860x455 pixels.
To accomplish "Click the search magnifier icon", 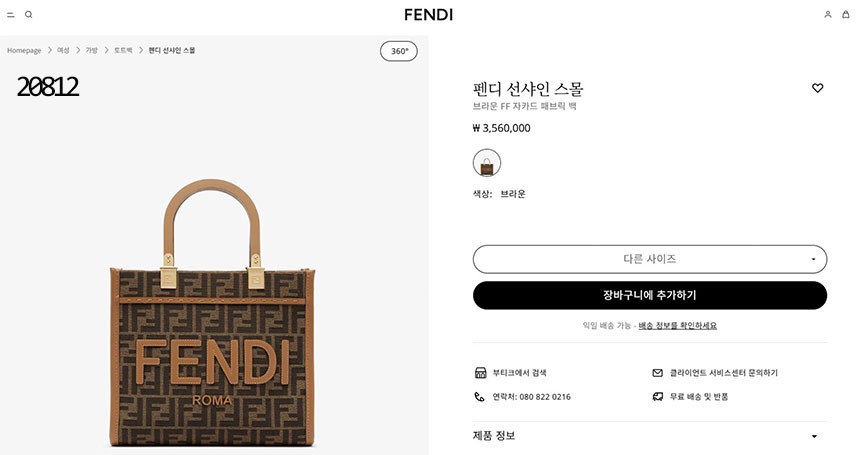I will 29,15.
